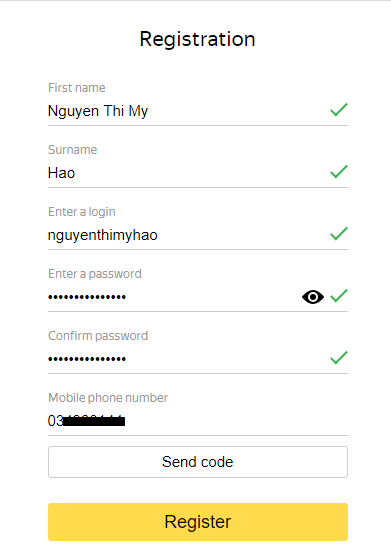Click the green checkmark beside Surname
Viewport: 391px width, 558px height.
pos(339,172)
